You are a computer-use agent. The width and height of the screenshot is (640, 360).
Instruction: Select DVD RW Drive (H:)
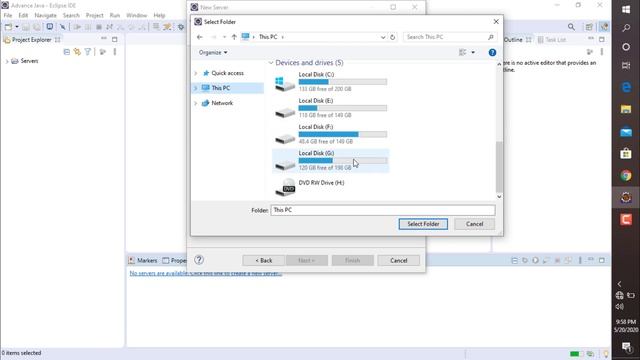point(331,187)
